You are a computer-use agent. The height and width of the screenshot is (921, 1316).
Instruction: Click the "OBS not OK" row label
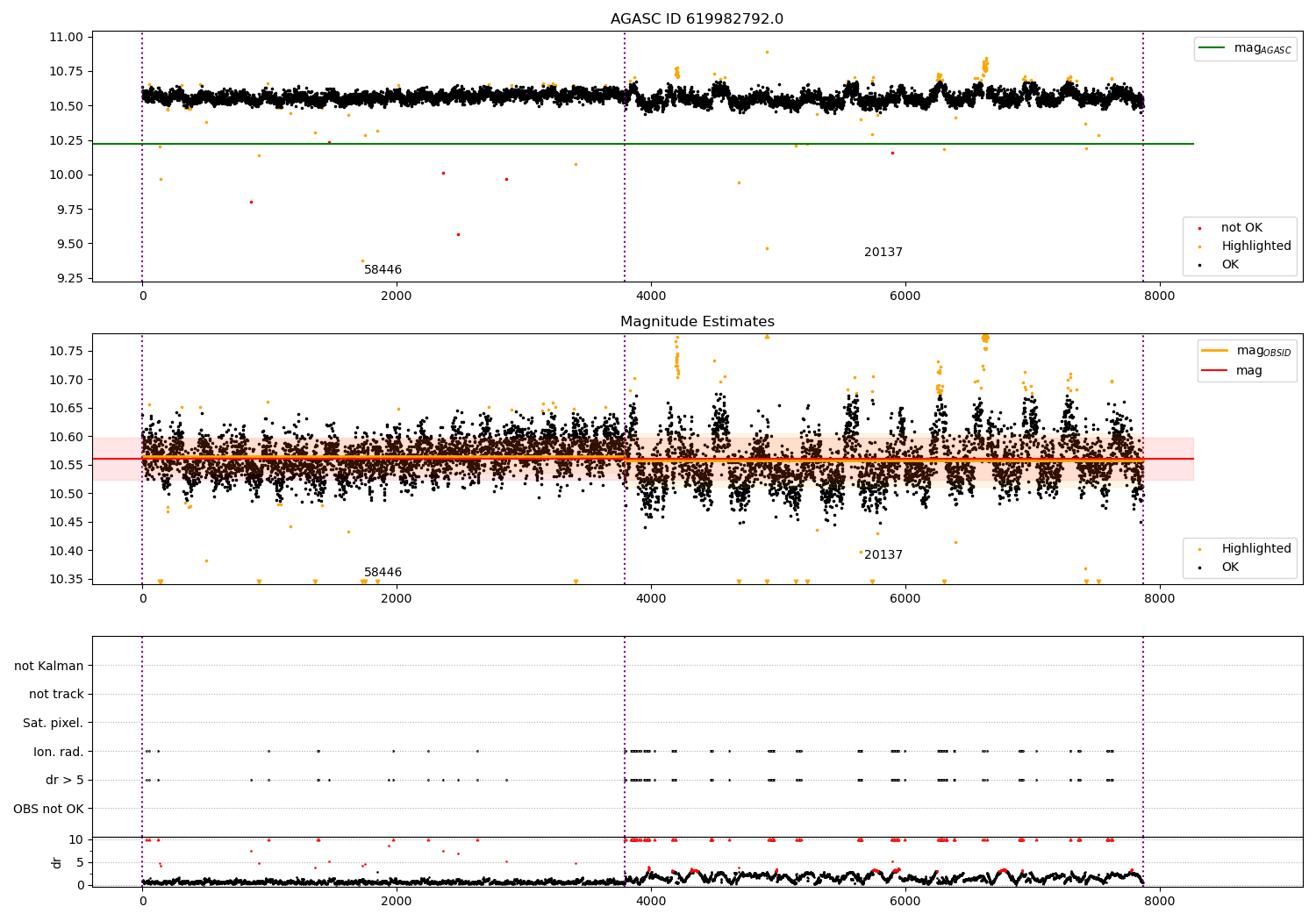point(48,810)
